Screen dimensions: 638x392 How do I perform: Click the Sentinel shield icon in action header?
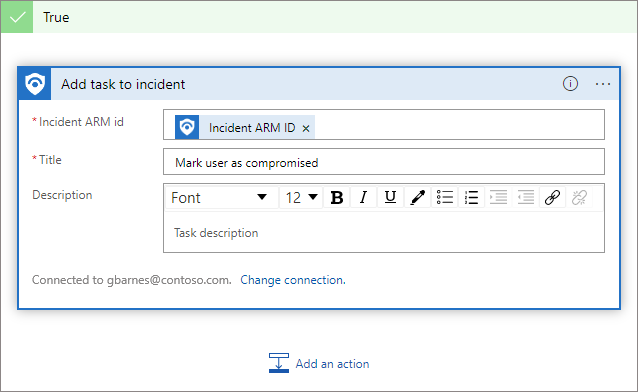click(35, 84)
